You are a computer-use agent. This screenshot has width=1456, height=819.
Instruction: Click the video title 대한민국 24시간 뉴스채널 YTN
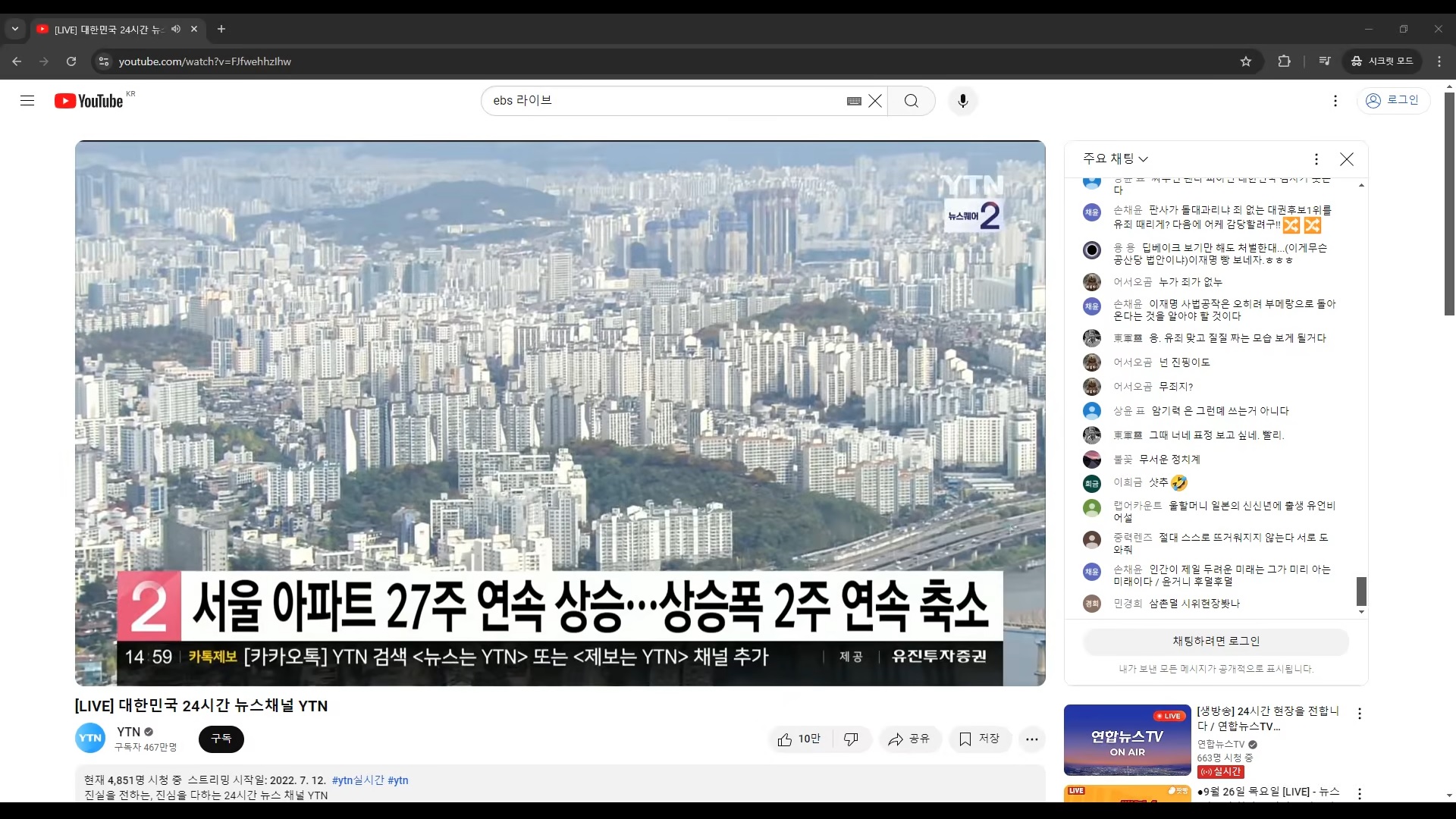tap(201, 706)
